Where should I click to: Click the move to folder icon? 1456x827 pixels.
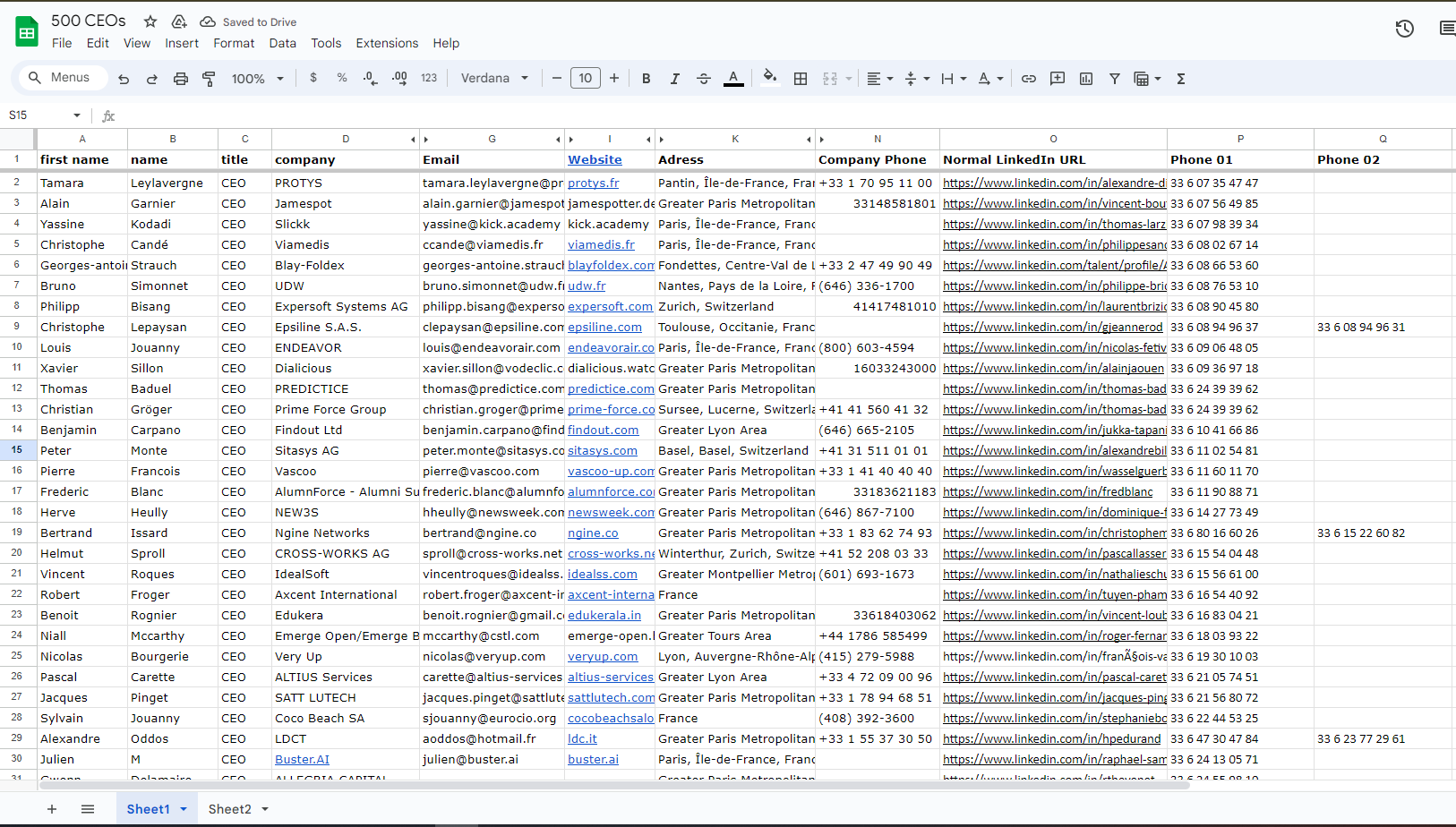tap(179, 21)
